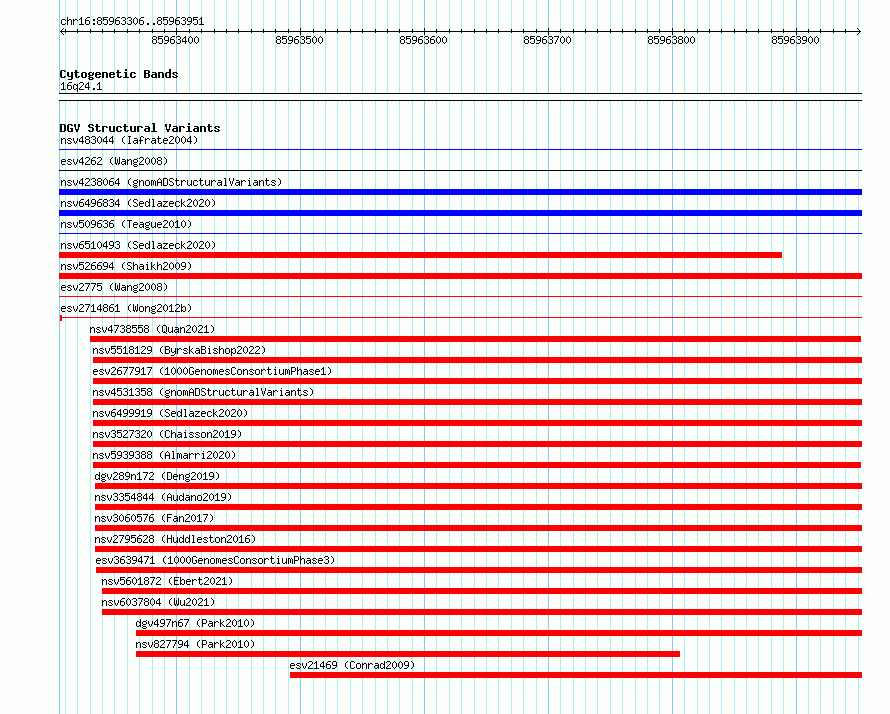
Task: Click the red bar of esv3639471
Action: (x=479, y=570)
